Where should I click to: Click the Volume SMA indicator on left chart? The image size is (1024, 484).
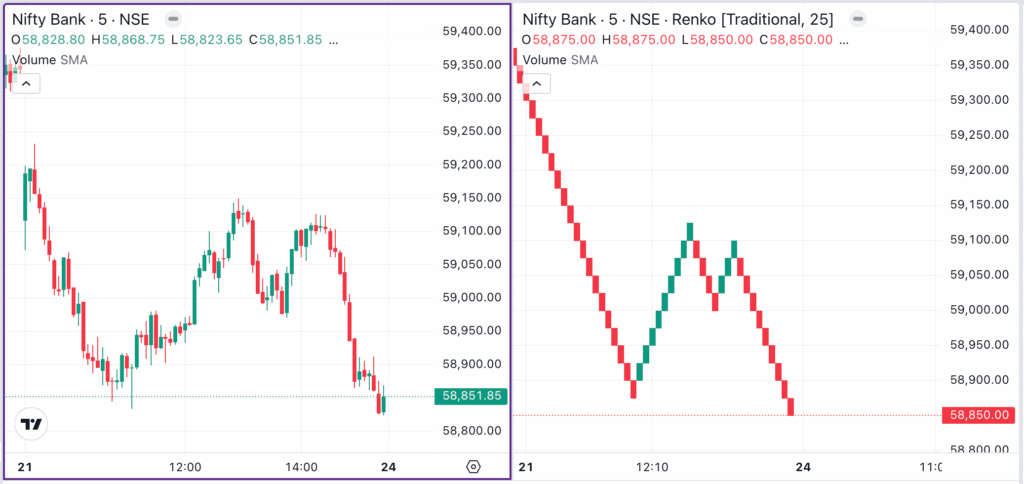(x=49, y=60)
